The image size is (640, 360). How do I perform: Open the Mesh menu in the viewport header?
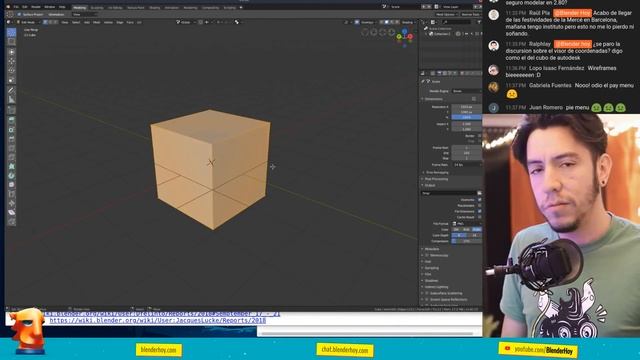pos(96,22)
